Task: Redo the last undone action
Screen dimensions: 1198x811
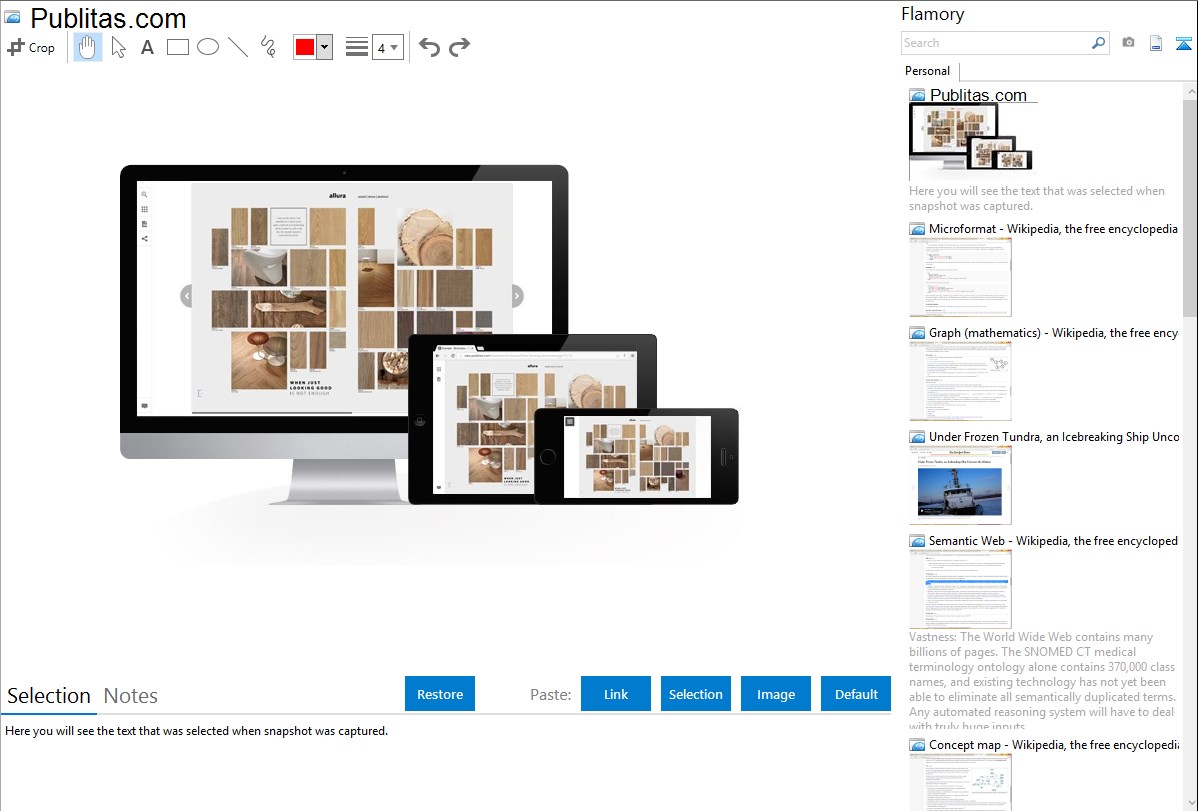Action: click(459, 47)
